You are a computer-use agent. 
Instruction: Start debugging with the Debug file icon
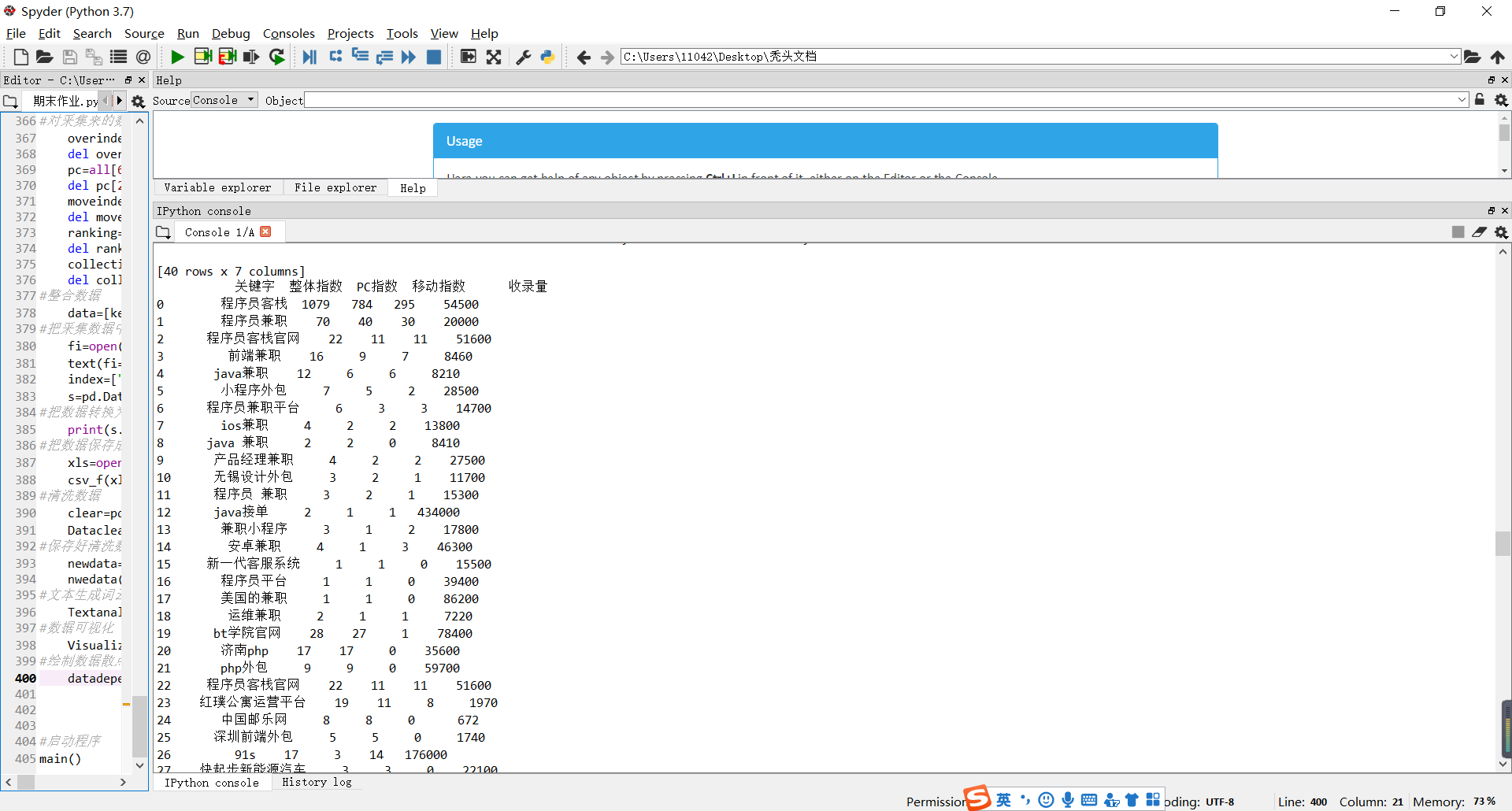[309, 57]
